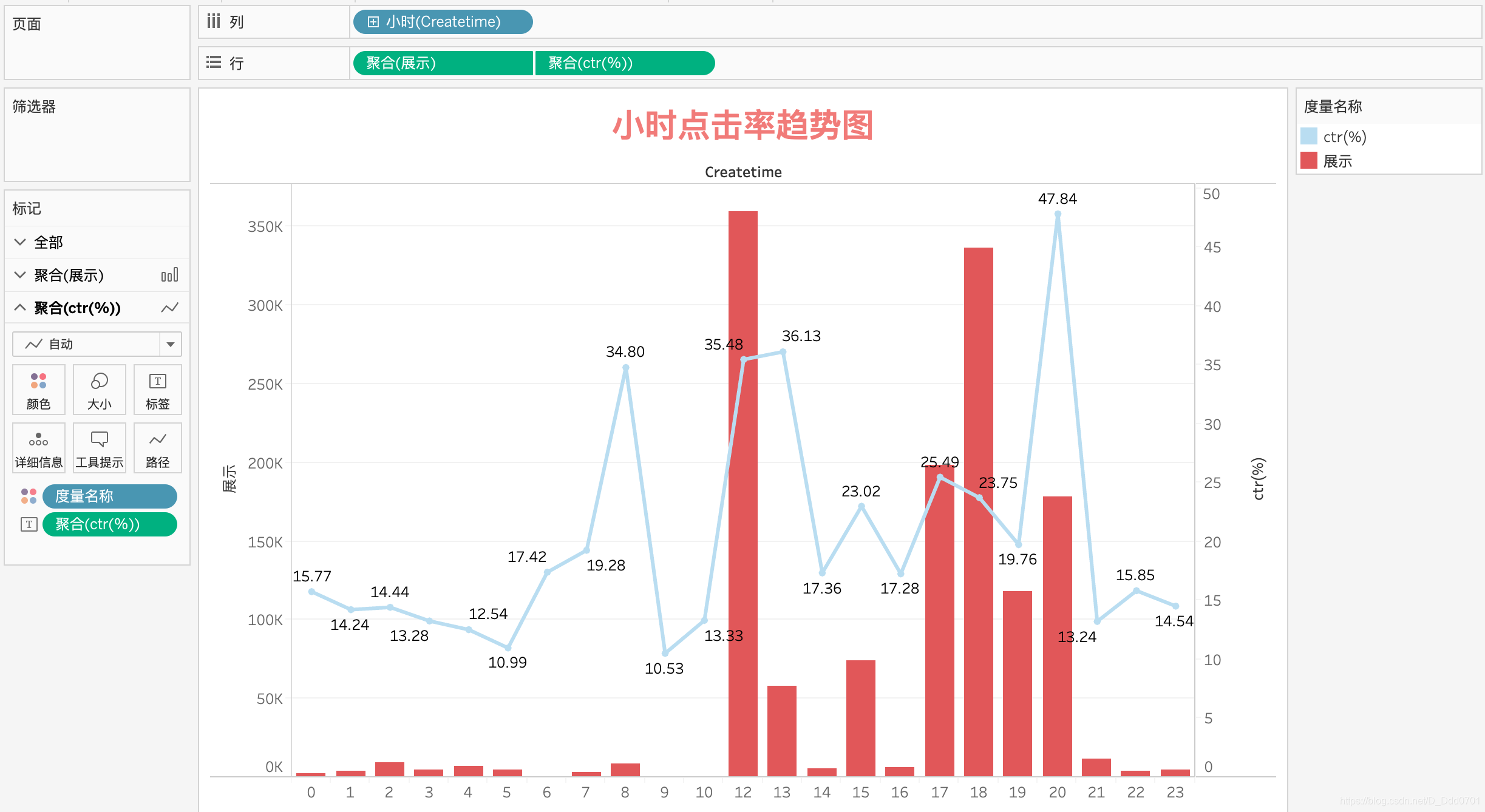Click the 45 right axis tick
This screenshot has height=812, width=1485.
pyautogui.click(x=1212, y=248)
